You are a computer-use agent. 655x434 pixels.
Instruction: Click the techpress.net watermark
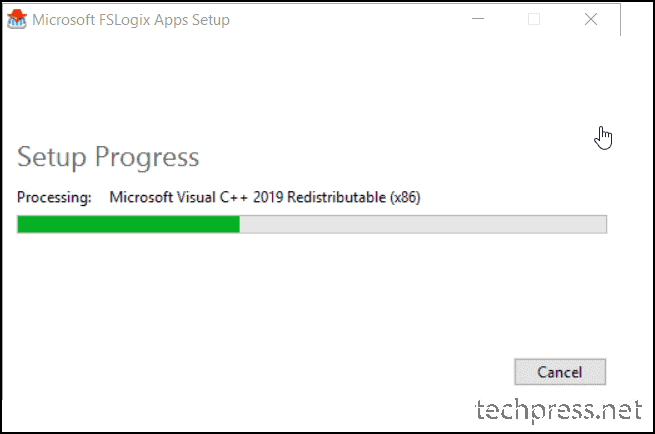559,410
